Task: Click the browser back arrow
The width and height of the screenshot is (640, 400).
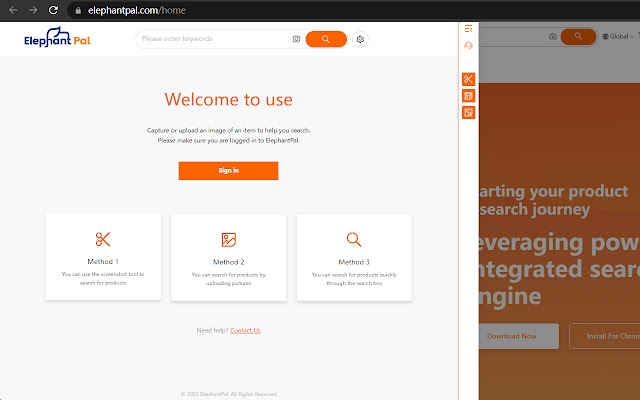Action: [13, 10]
